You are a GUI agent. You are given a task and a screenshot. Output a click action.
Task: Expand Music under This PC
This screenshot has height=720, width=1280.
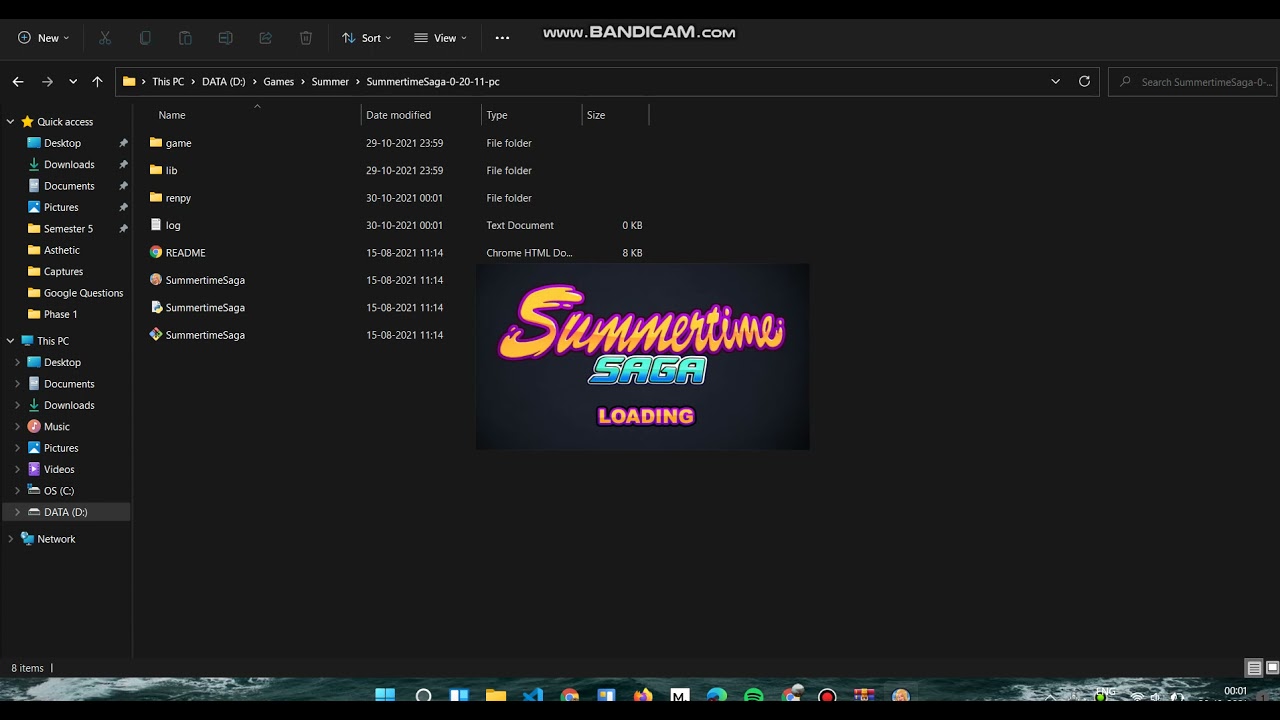17,427
